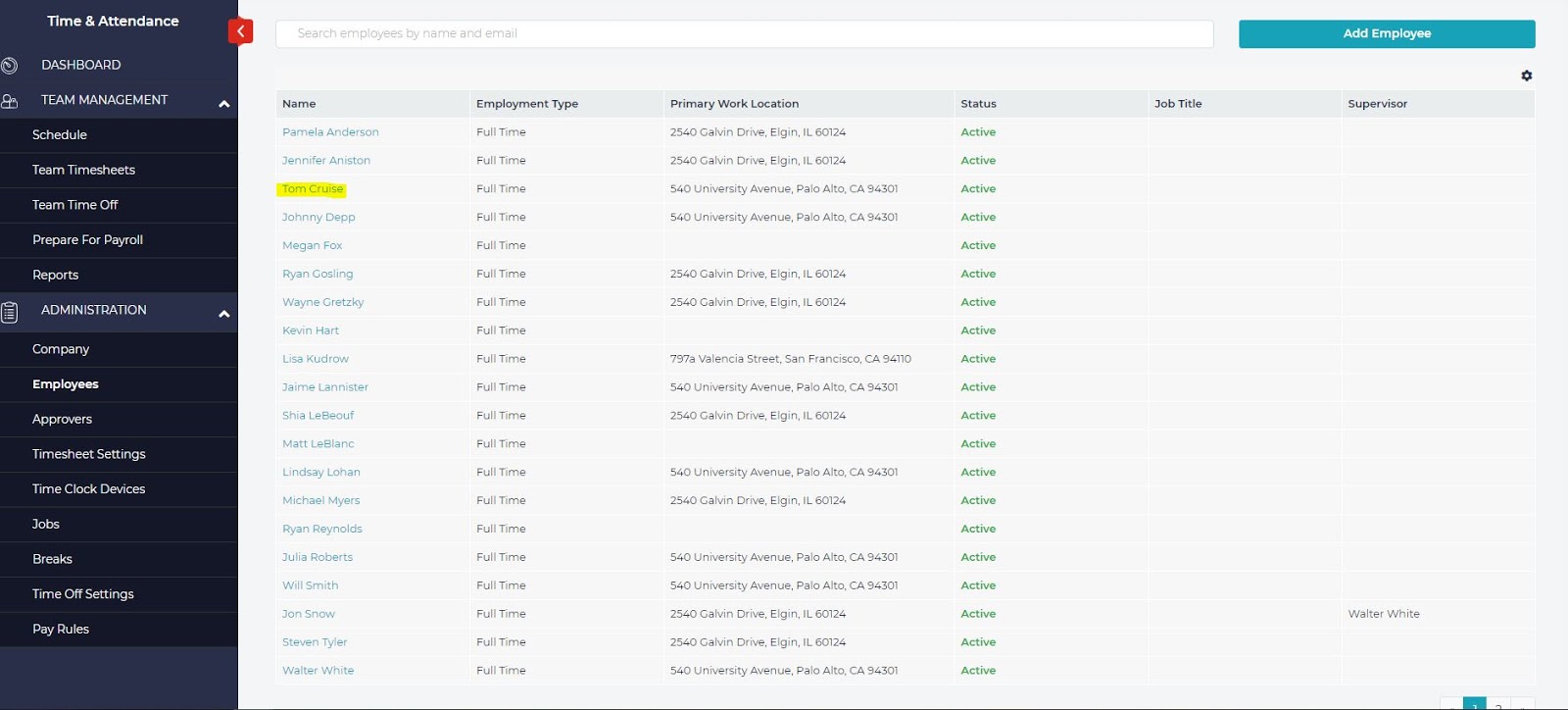The width and height of the screenshot is (1568, 710).
Task: Open Tom Cruise employee profile
Action: [313, 189]
